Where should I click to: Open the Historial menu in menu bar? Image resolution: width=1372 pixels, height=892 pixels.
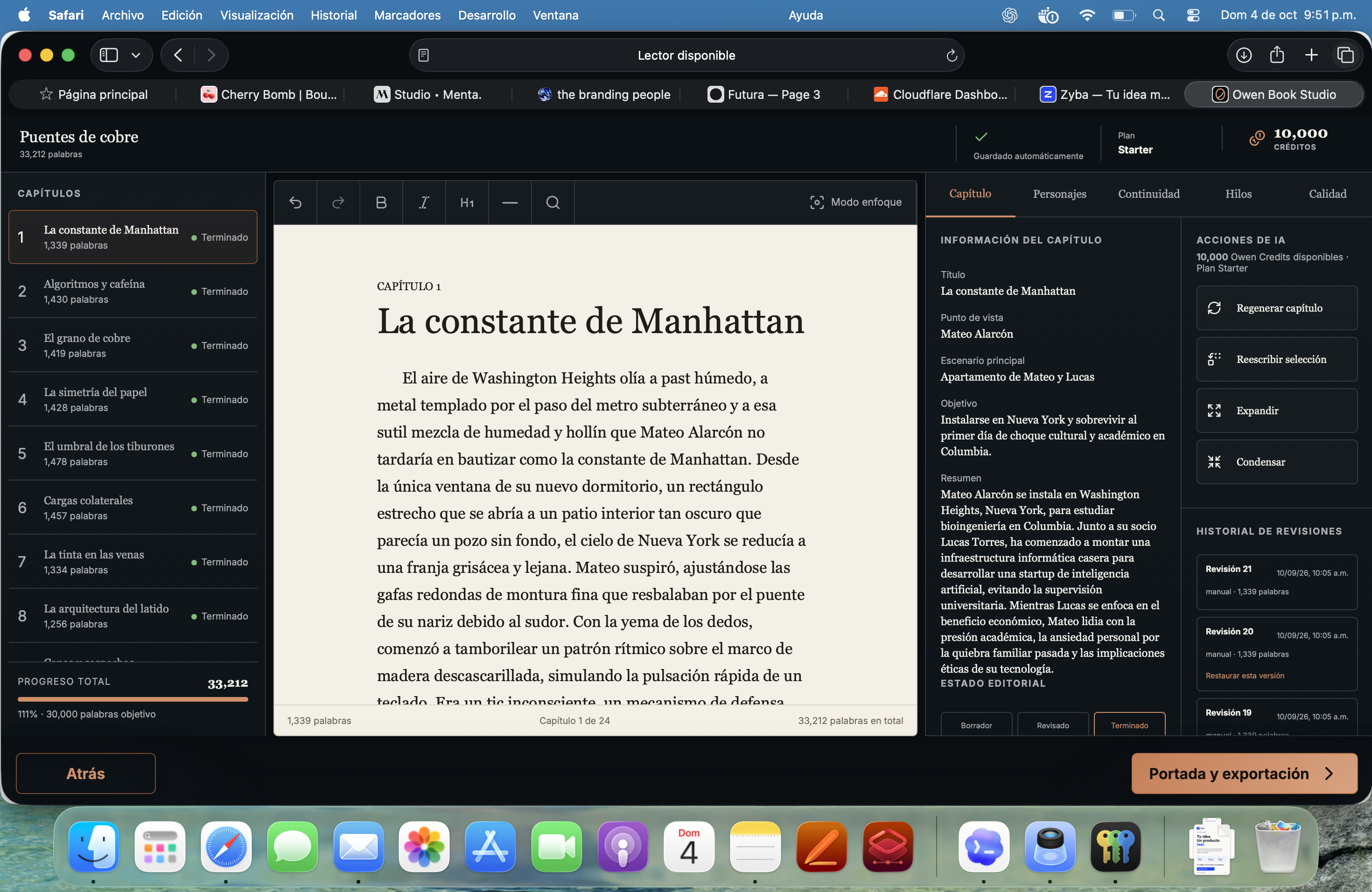coord(334,15)
